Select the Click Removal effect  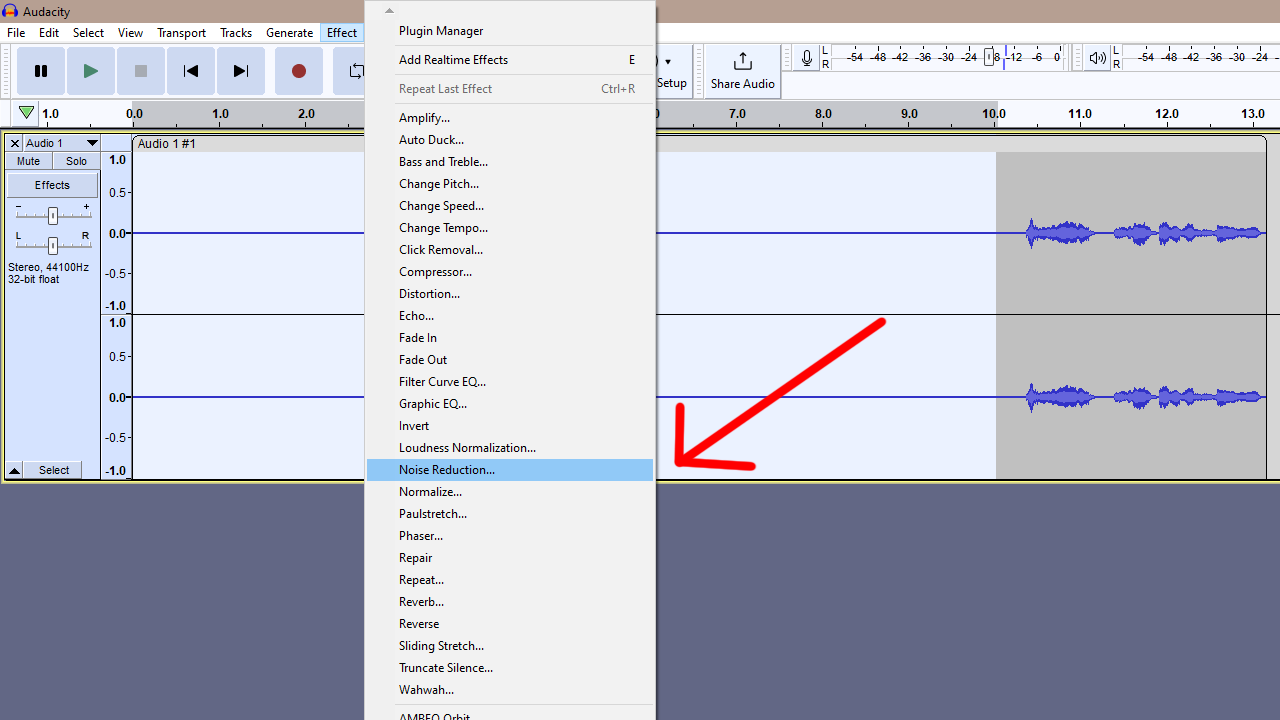(x=510, y=250)
